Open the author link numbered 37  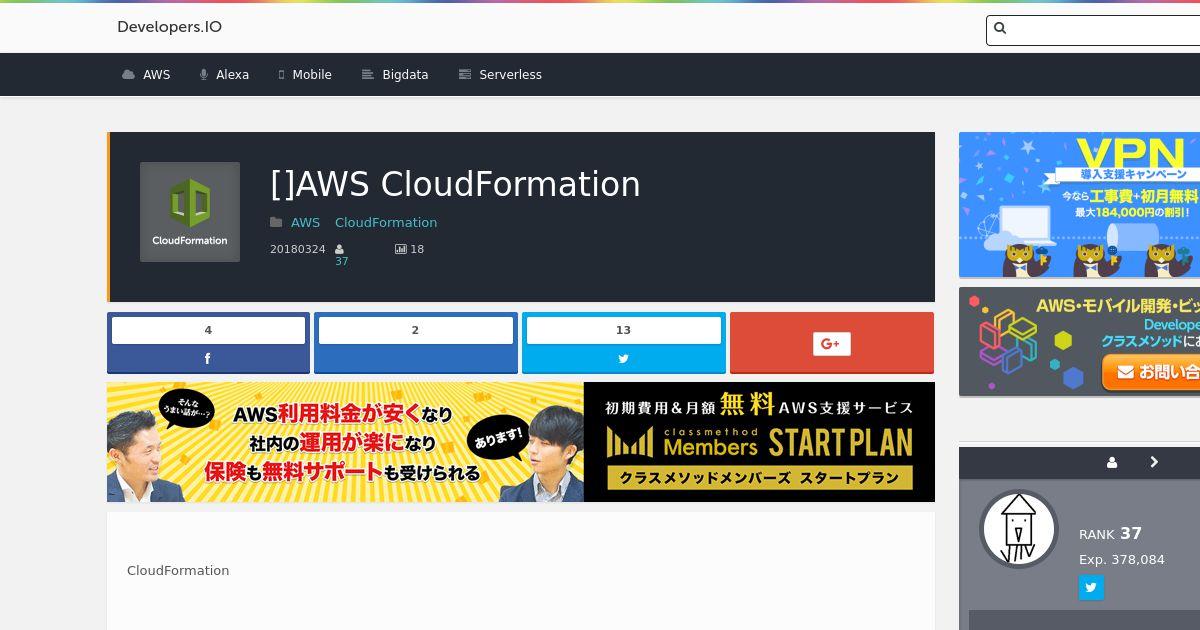[341, 261]
